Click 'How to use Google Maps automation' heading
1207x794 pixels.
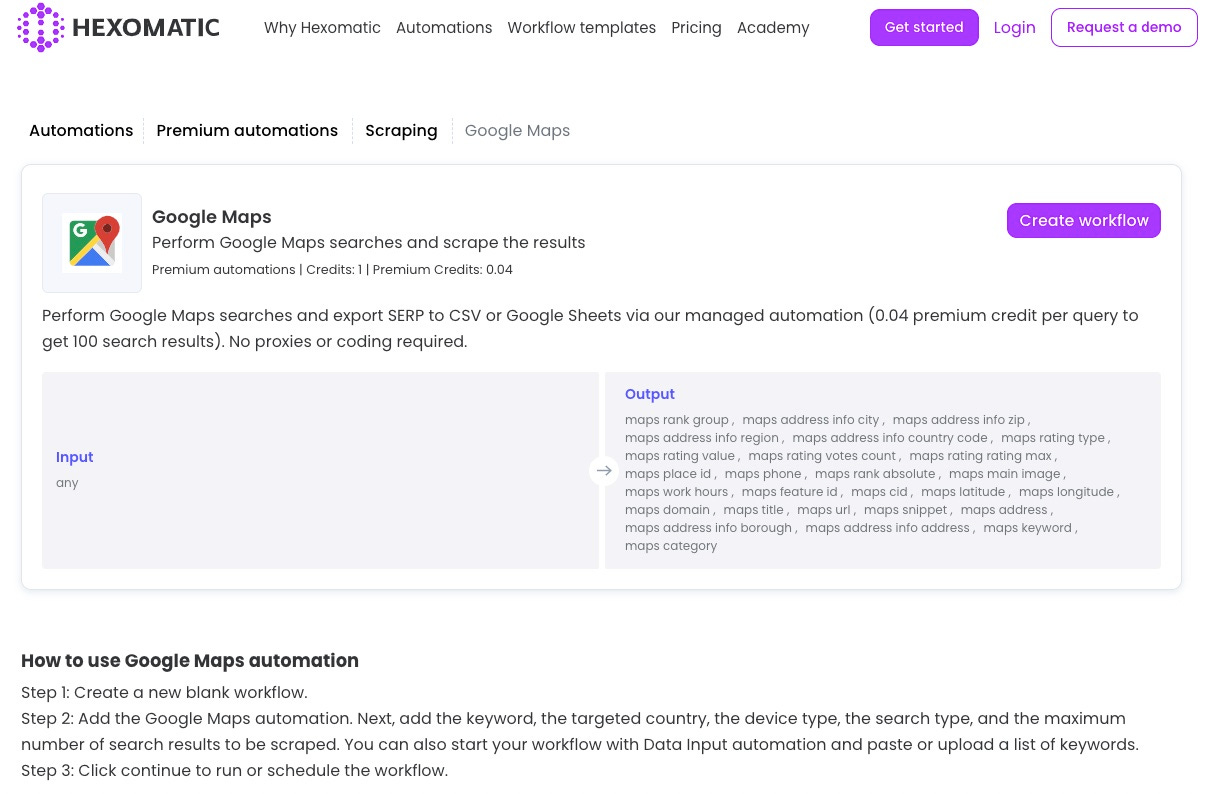(x=190, y=661)
